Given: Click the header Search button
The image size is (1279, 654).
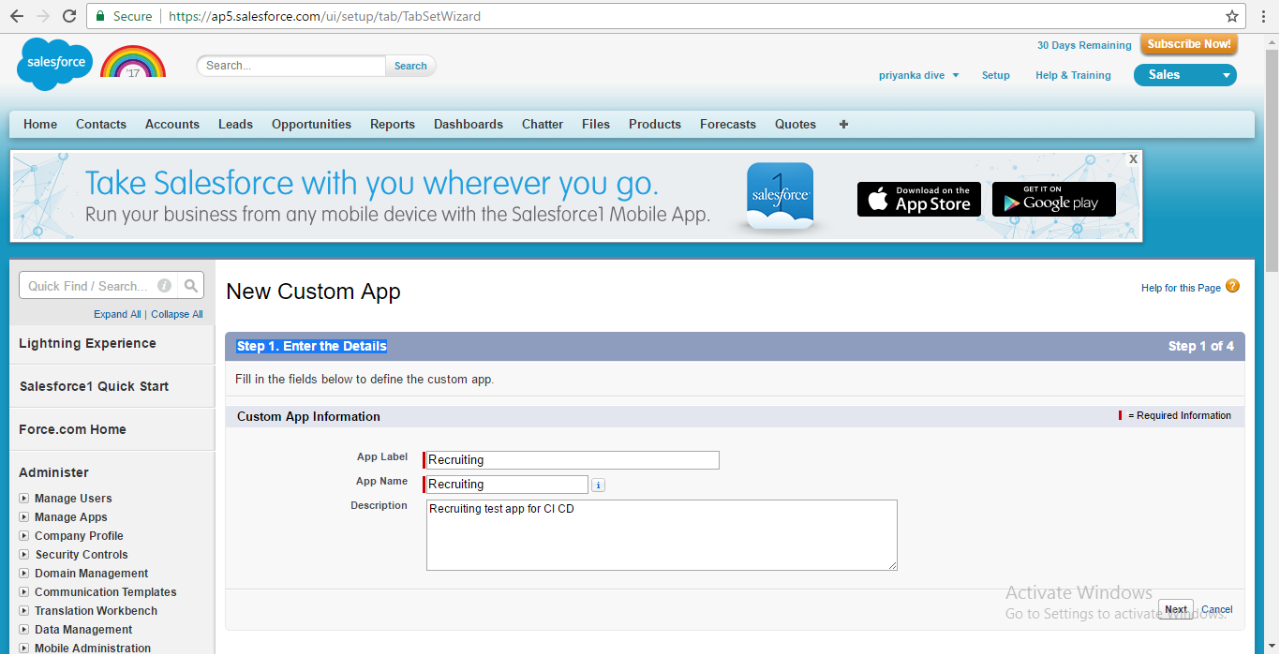Looking at the screenshot, I should pos(410,66).
